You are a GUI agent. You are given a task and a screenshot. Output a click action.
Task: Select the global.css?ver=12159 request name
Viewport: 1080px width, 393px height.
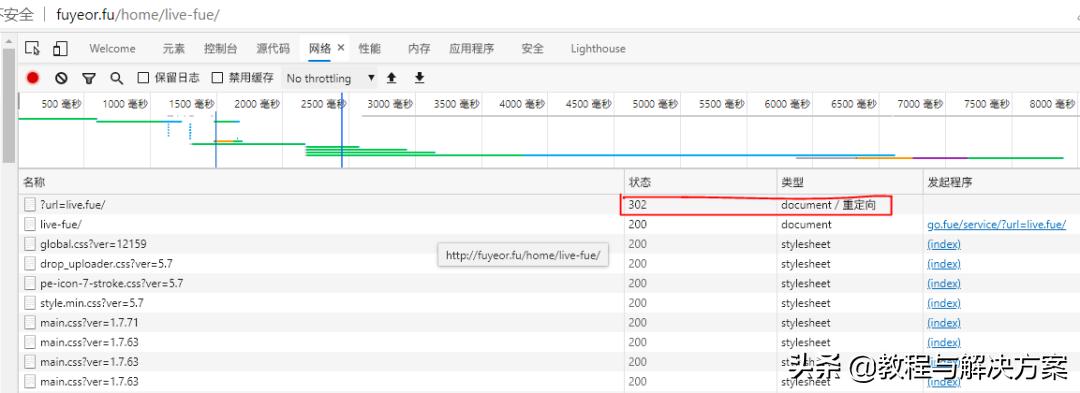(x=93, y=244)
